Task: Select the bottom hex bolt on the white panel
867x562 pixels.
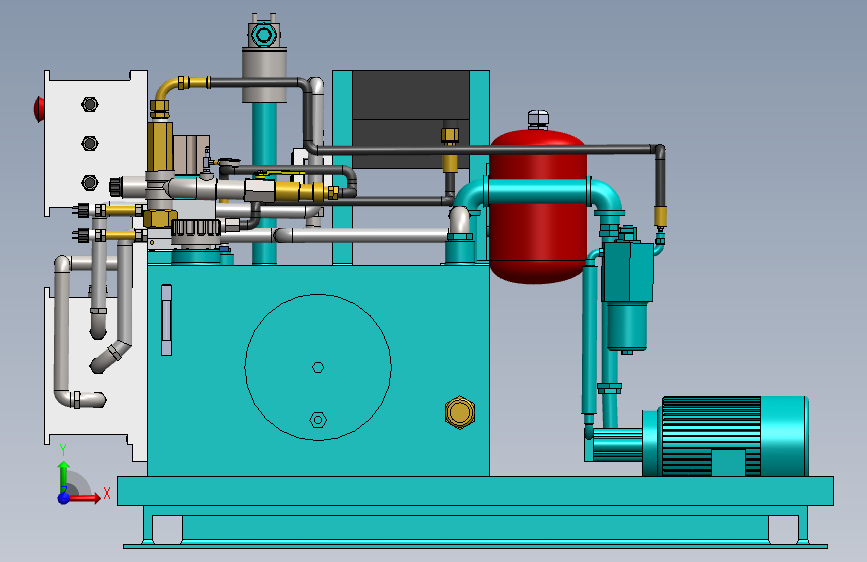Action: click(90, 182)
